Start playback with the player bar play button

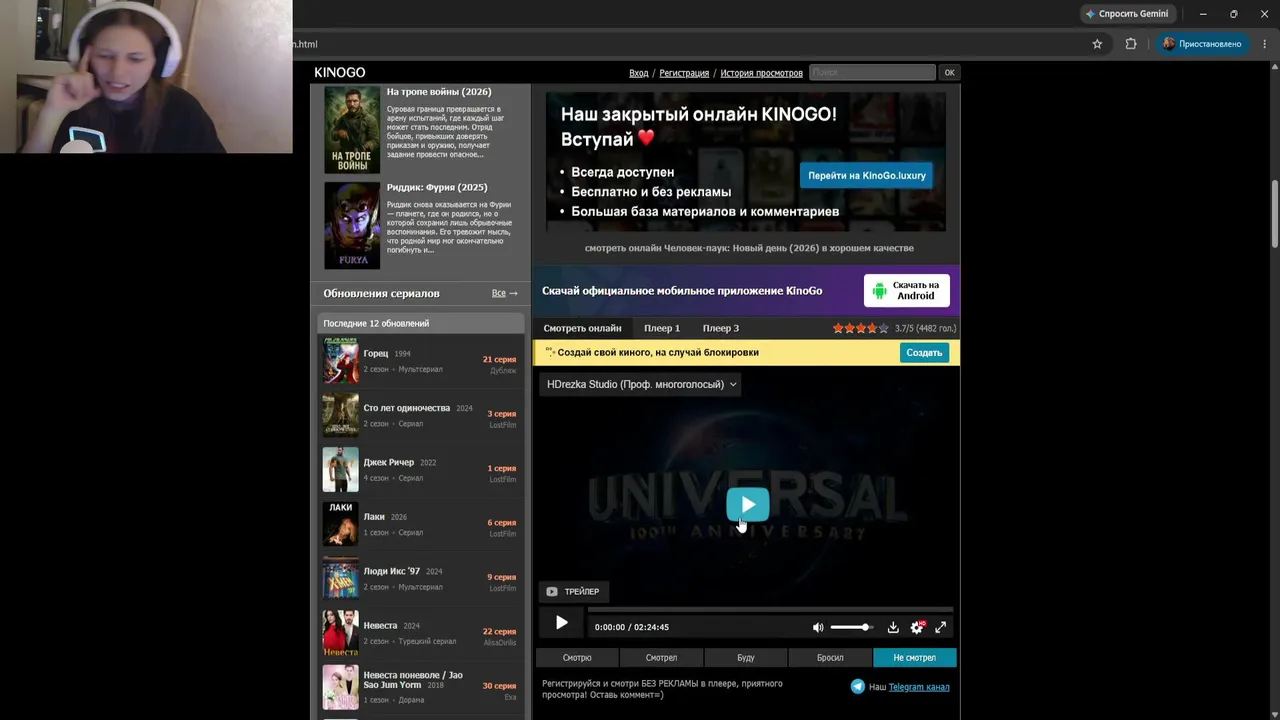pos(561,623)
